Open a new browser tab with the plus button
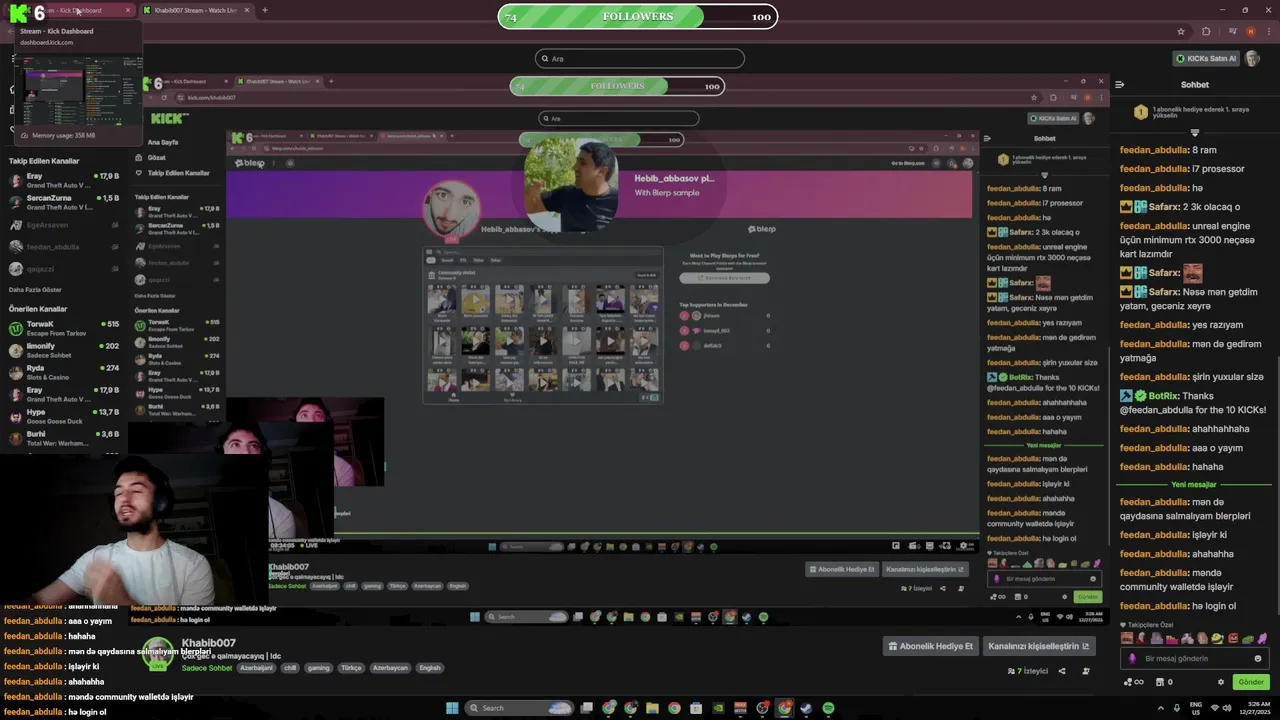The height and width of the screenshot is (720, 1280). coord(264,10)
